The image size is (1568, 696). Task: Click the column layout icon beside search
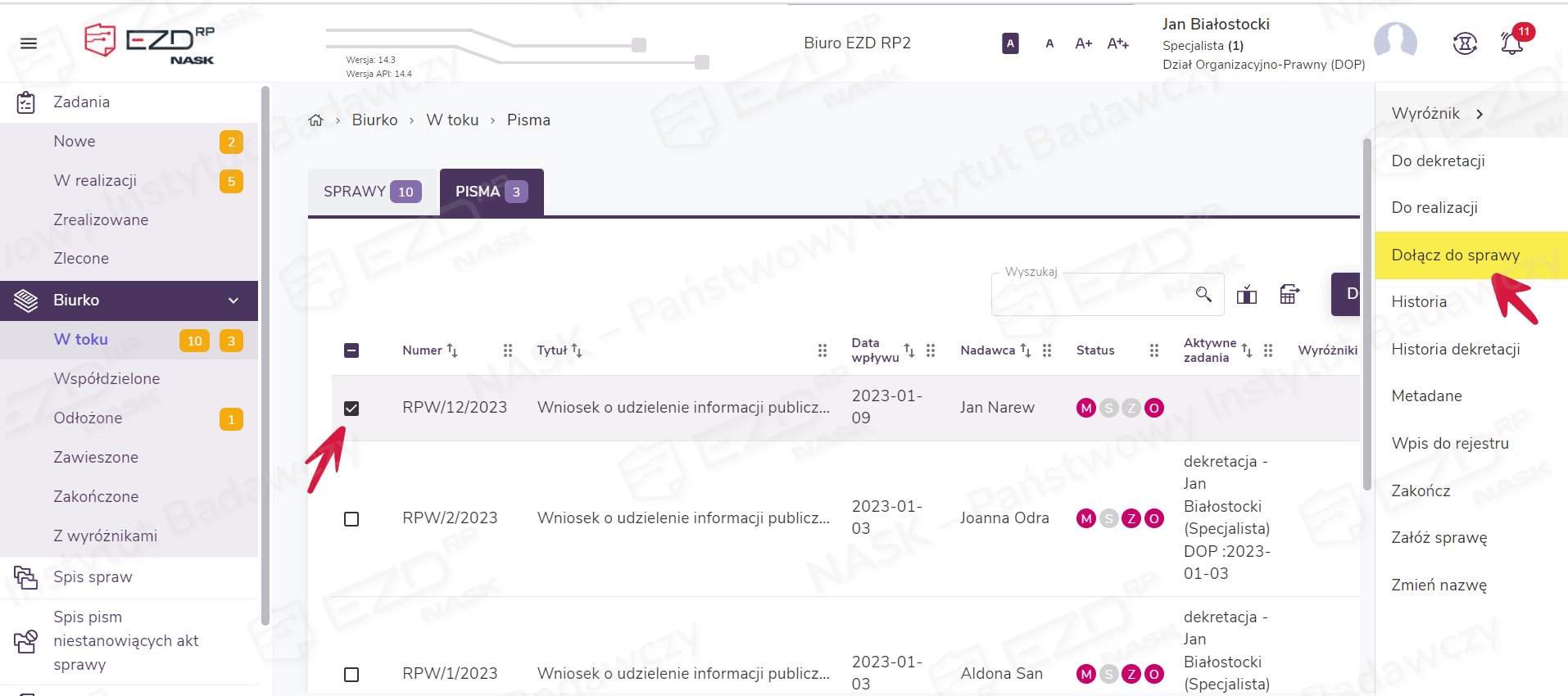point(1246,295)
